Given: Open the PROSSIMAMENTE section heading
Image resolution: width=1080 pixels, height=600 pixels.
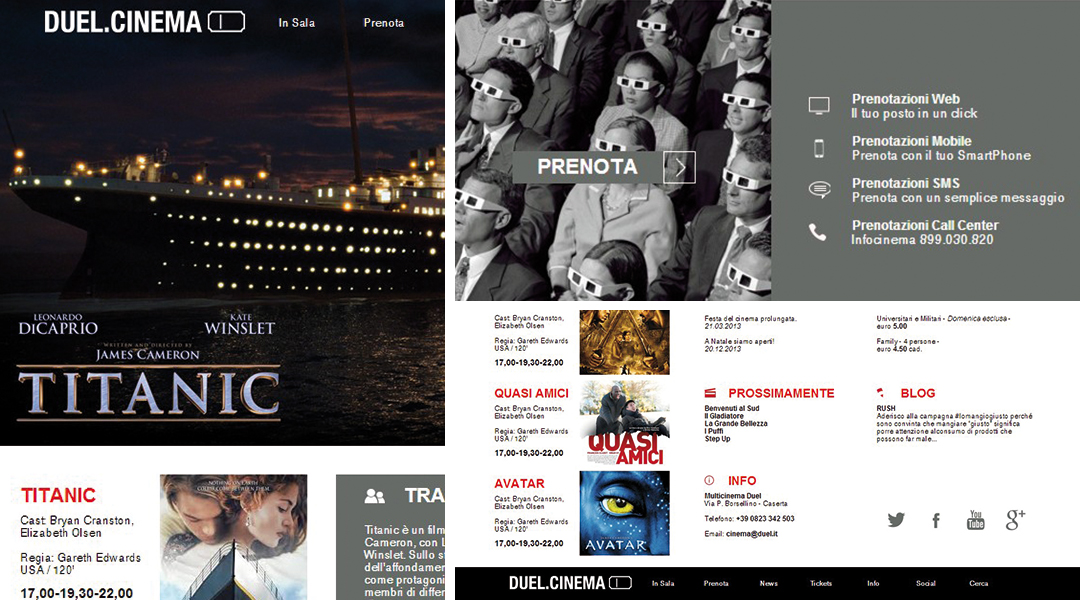Looking at the screenshot, I should (x=781, y=393).
